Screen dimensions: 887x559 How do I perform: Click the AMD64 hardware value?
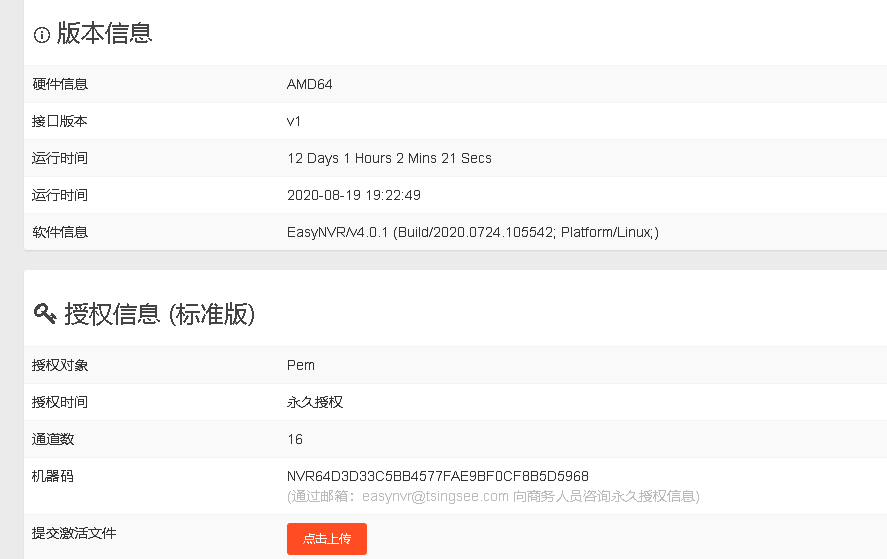(x=309, y=84)
